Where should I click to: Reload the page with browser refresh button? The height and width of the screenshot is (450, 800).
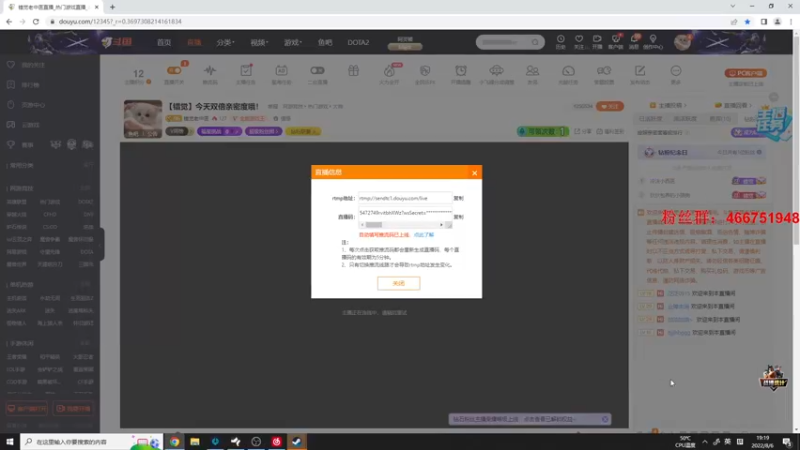[x=36, y=21]
